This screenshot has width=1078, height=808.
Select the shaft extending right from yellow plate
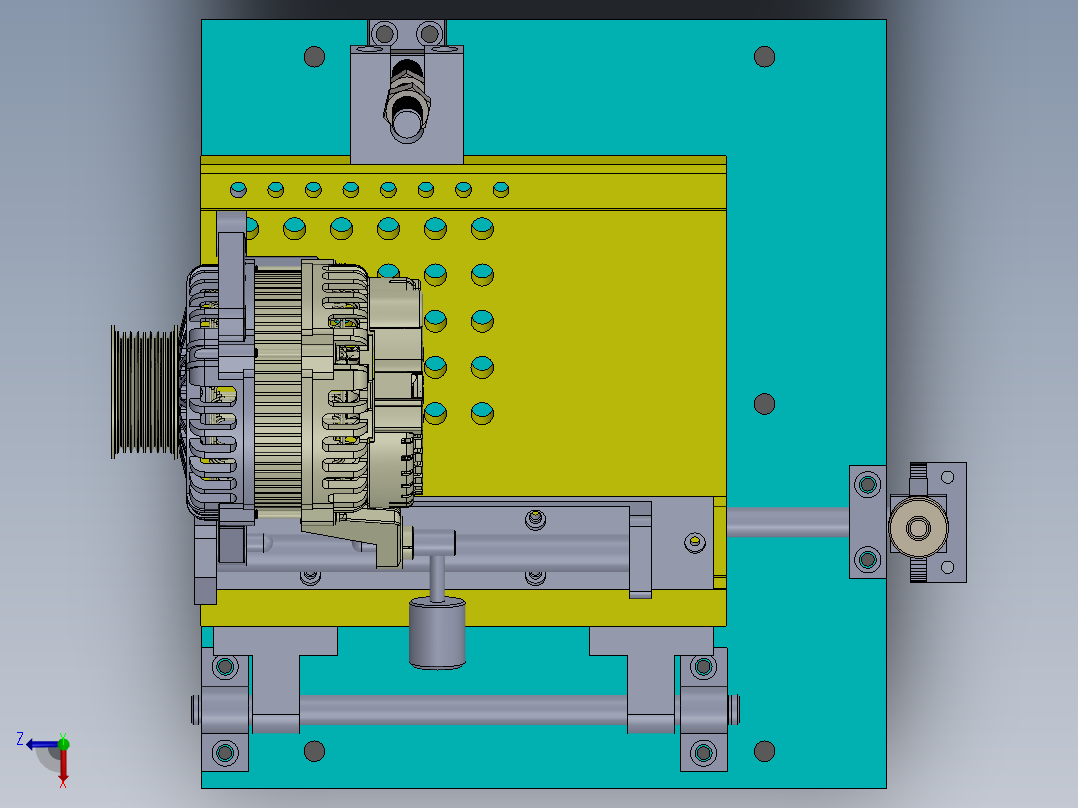click(788, 523)
